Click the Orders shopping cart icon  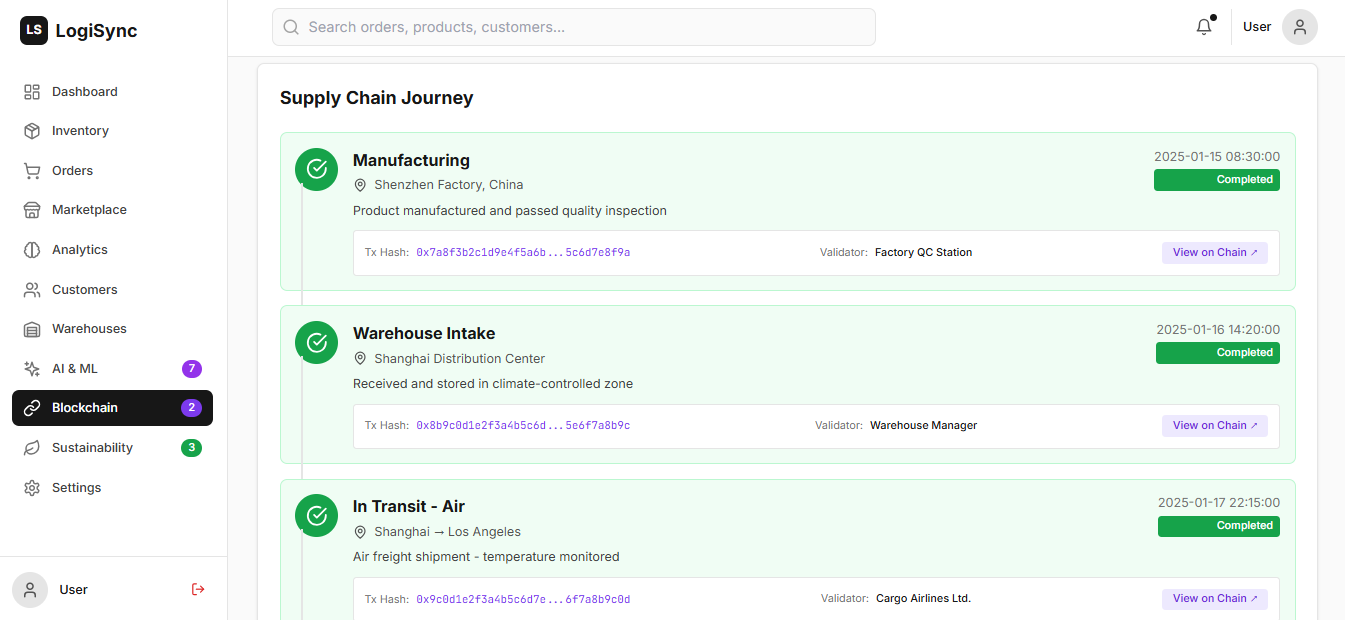[32, 171]
